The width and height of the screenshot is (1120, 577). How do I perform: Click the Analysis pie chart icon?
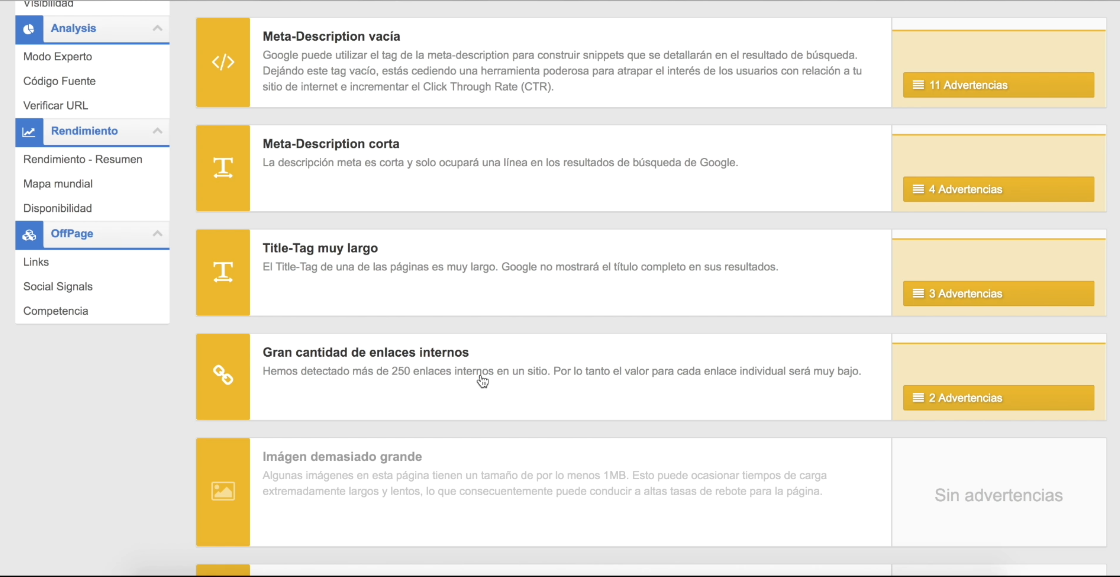[x=29, y=29]
